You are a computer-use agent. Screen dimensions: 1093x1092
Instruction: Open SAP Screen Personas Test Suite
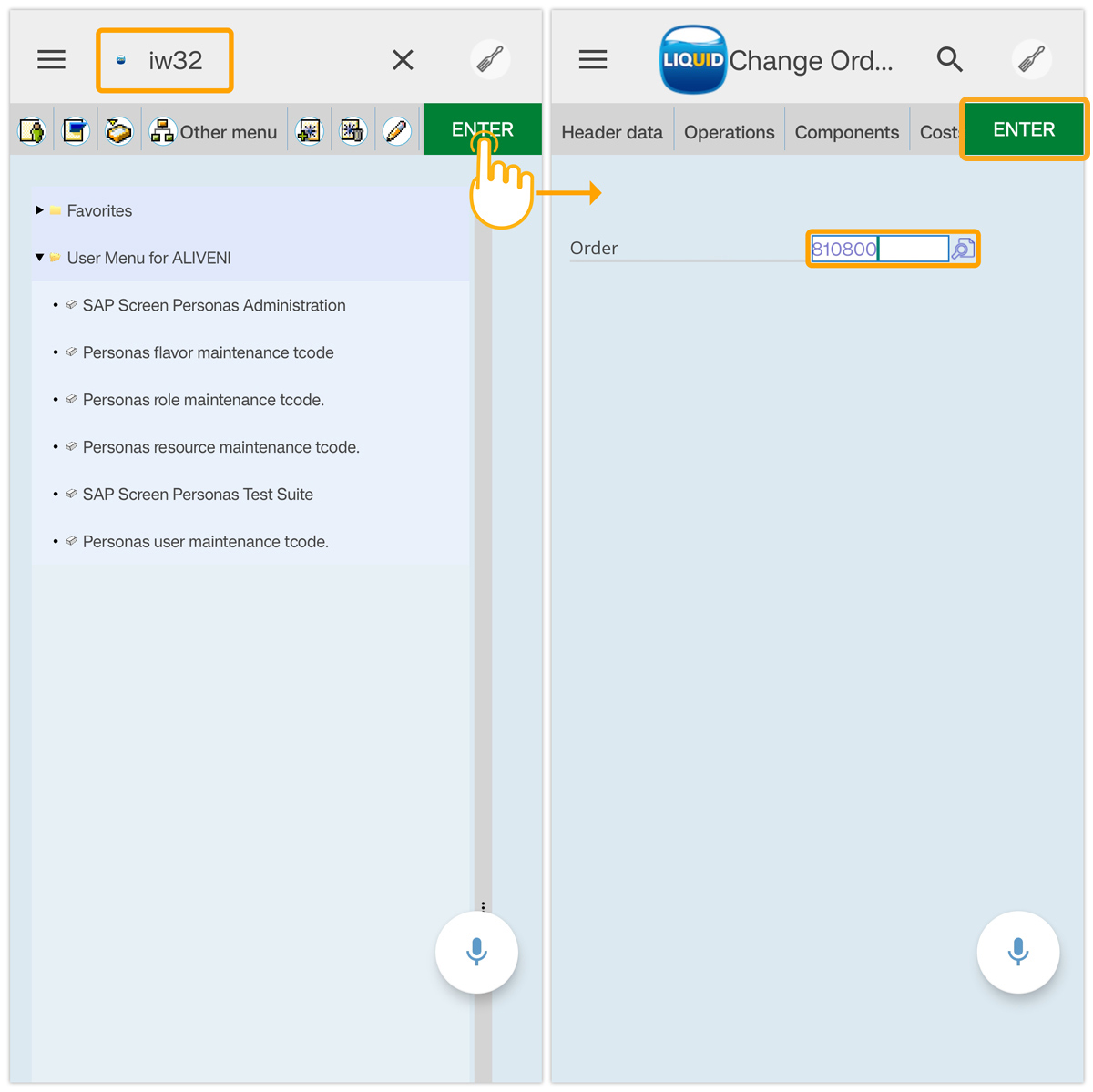click(x=198, y=495)
